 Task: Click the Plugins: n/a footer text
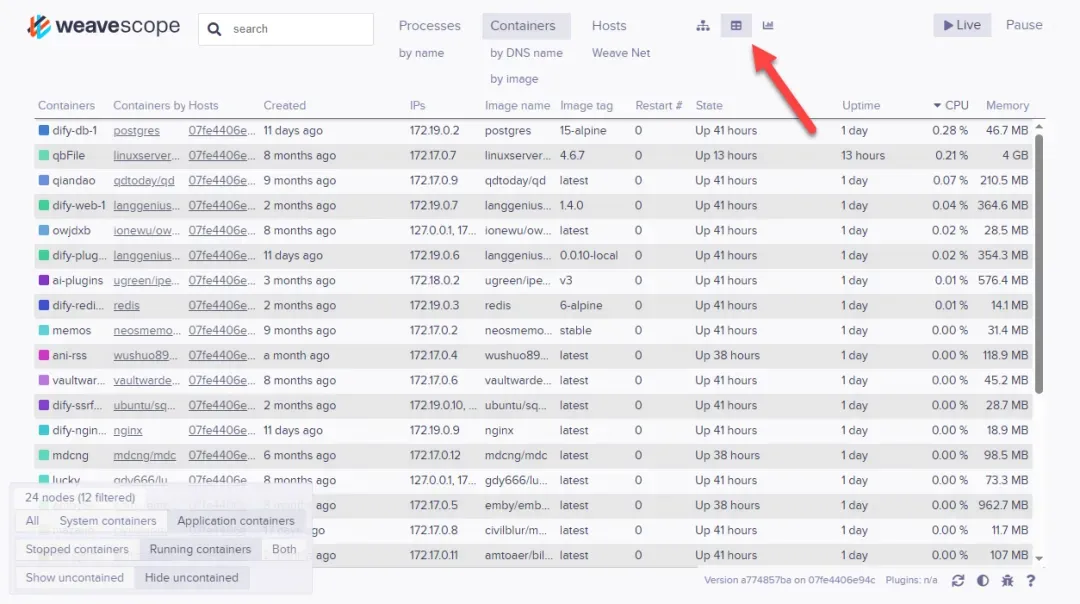911,580
